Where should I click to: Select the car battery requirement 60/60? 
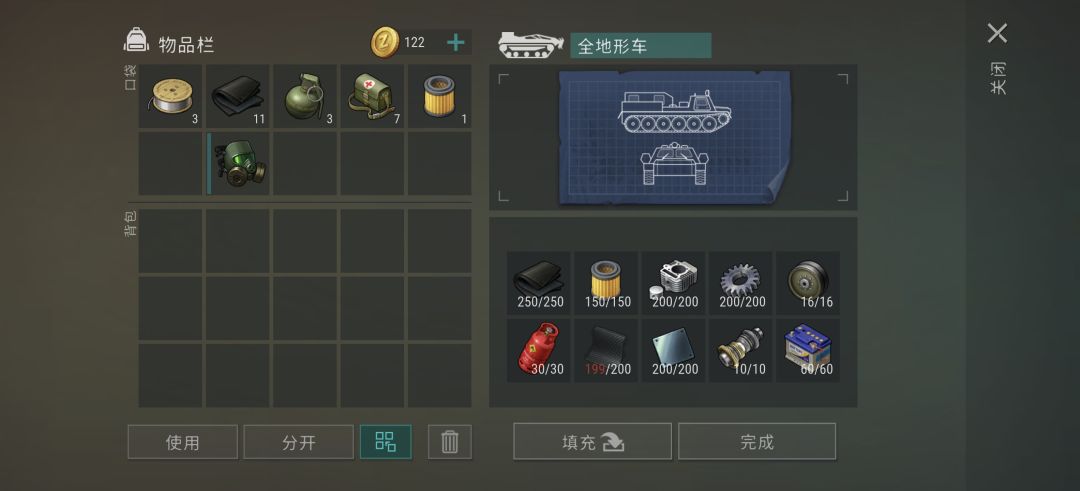tap(808, 351)
